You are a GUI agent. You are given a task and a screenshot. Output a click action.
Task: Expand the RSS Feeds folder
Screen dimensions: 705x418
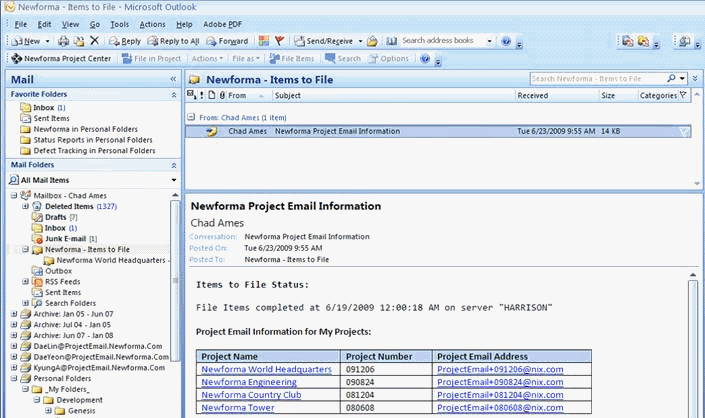pos(26,282)
